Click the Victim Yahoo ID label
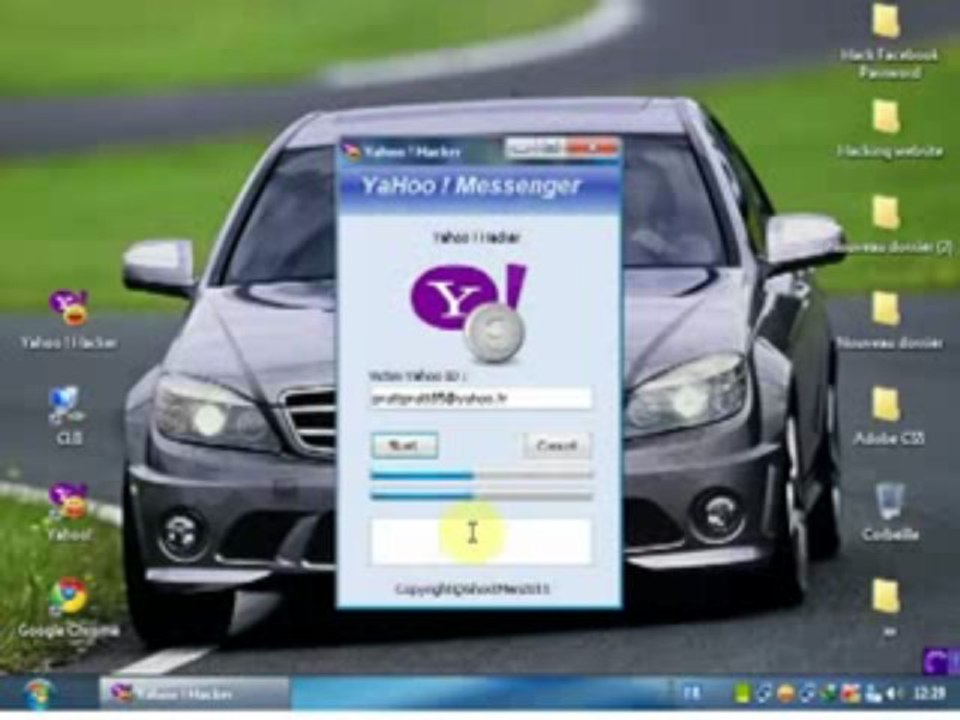Screen dimensions: 960x720 click(x=418, y=375)
